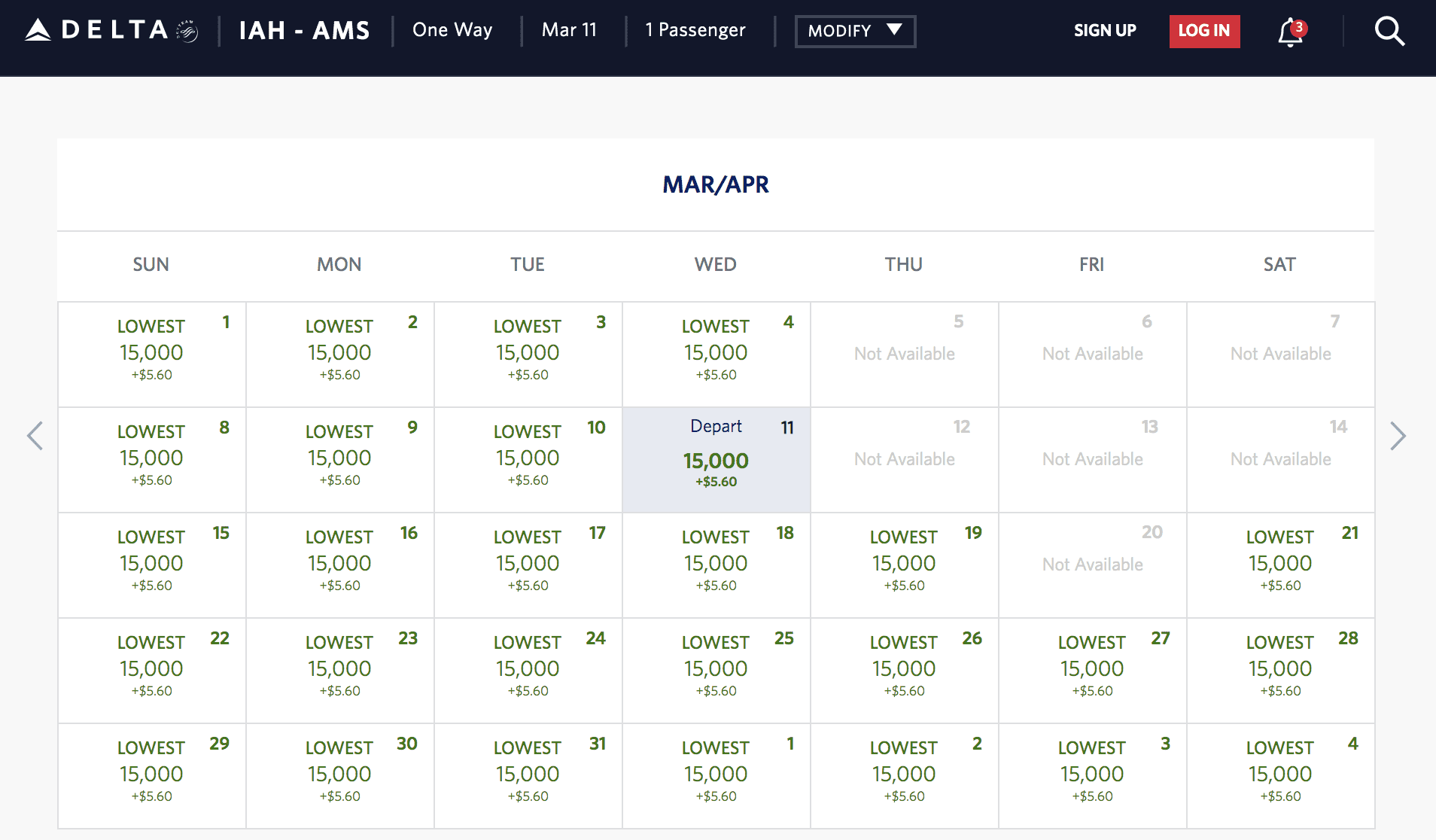Edit the Mar 11 travel date

570,30
